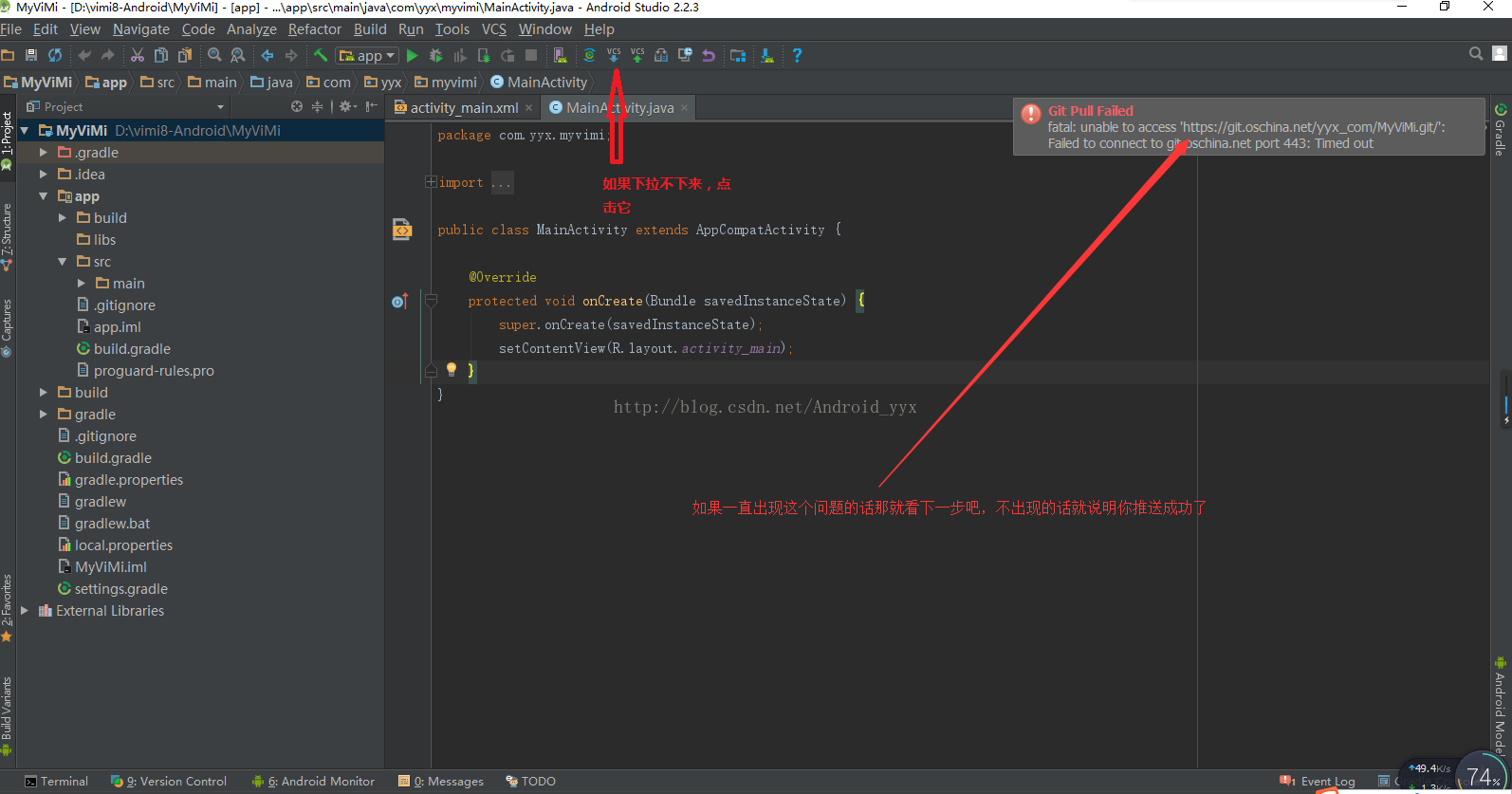This screenshot has height=794, width=1512.
Task: Open the TODO tool window
Action: [531, 782]
